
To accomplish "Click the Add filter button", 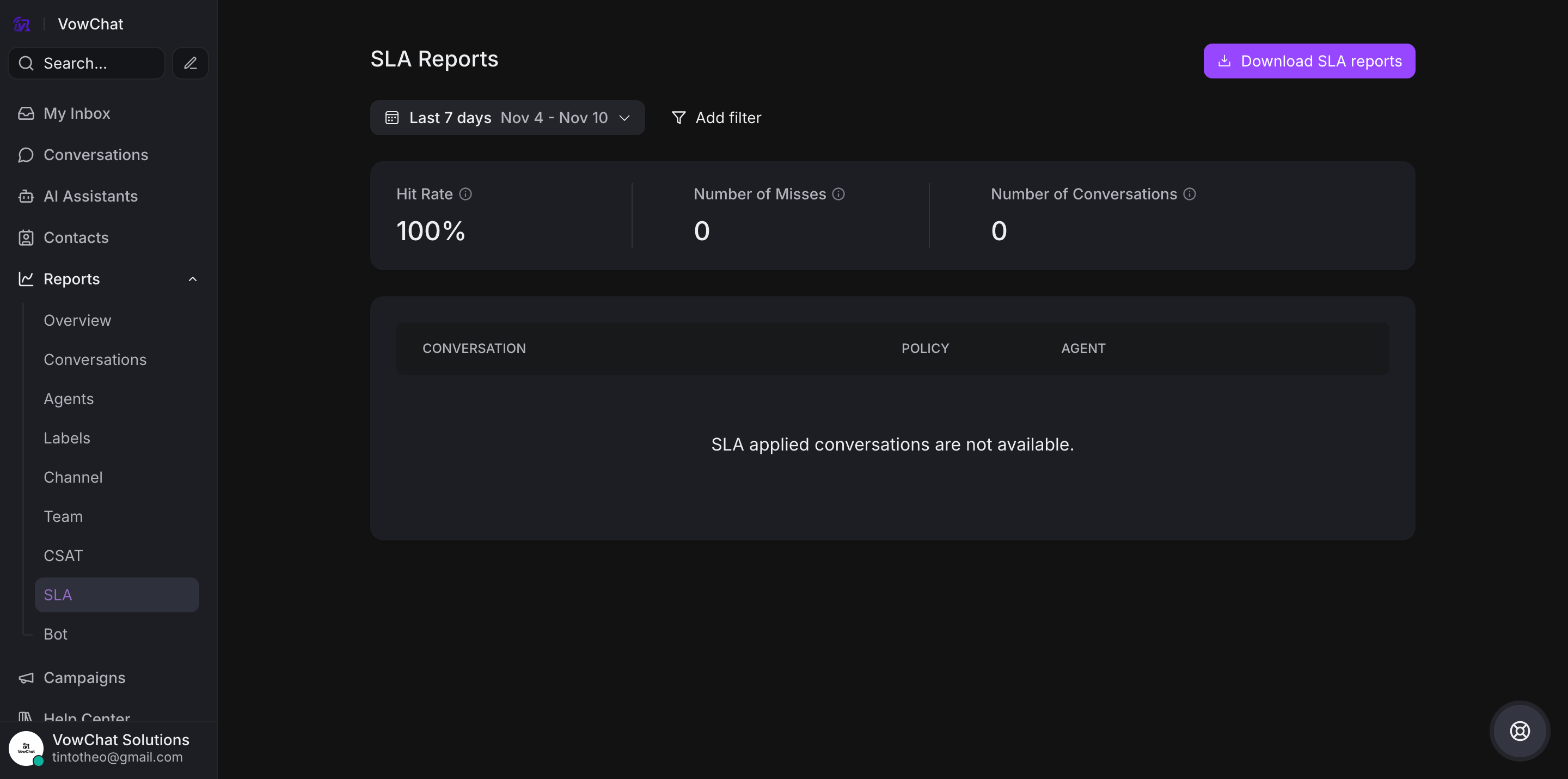I will [x=716, y=118].
